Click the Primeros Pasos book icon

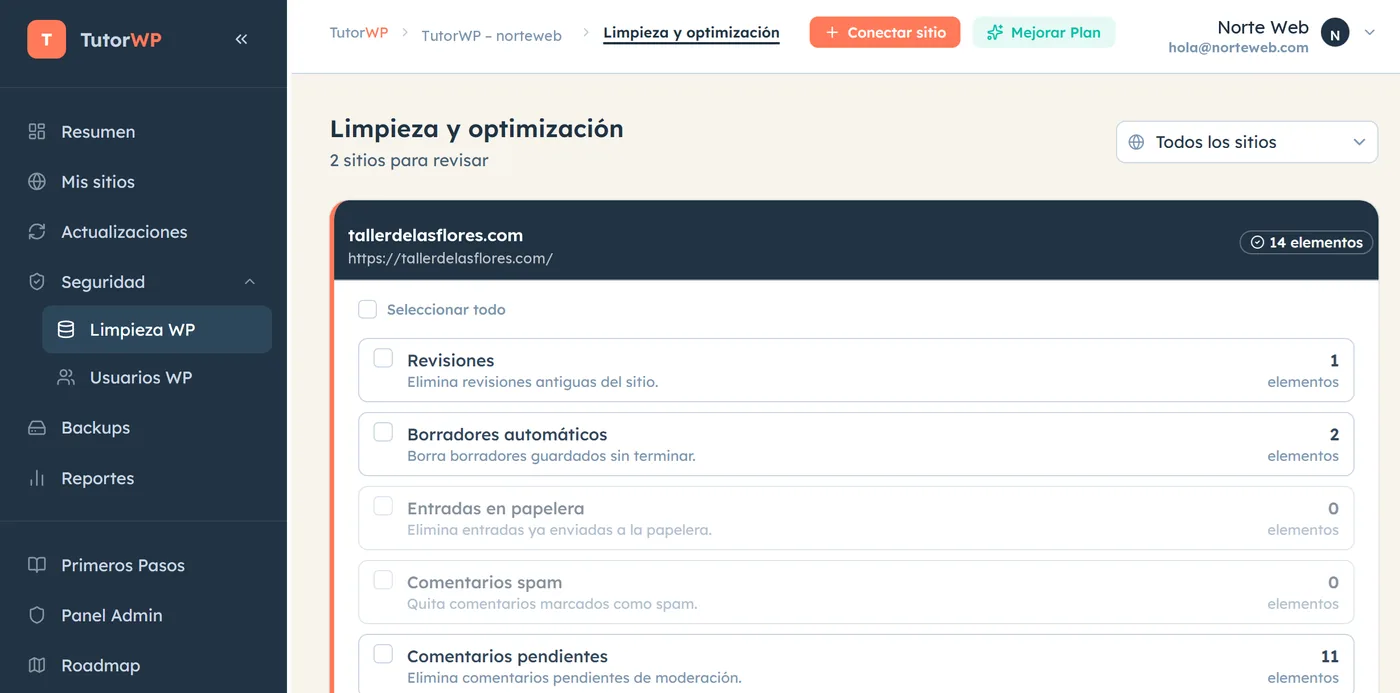tap(37, 565)
